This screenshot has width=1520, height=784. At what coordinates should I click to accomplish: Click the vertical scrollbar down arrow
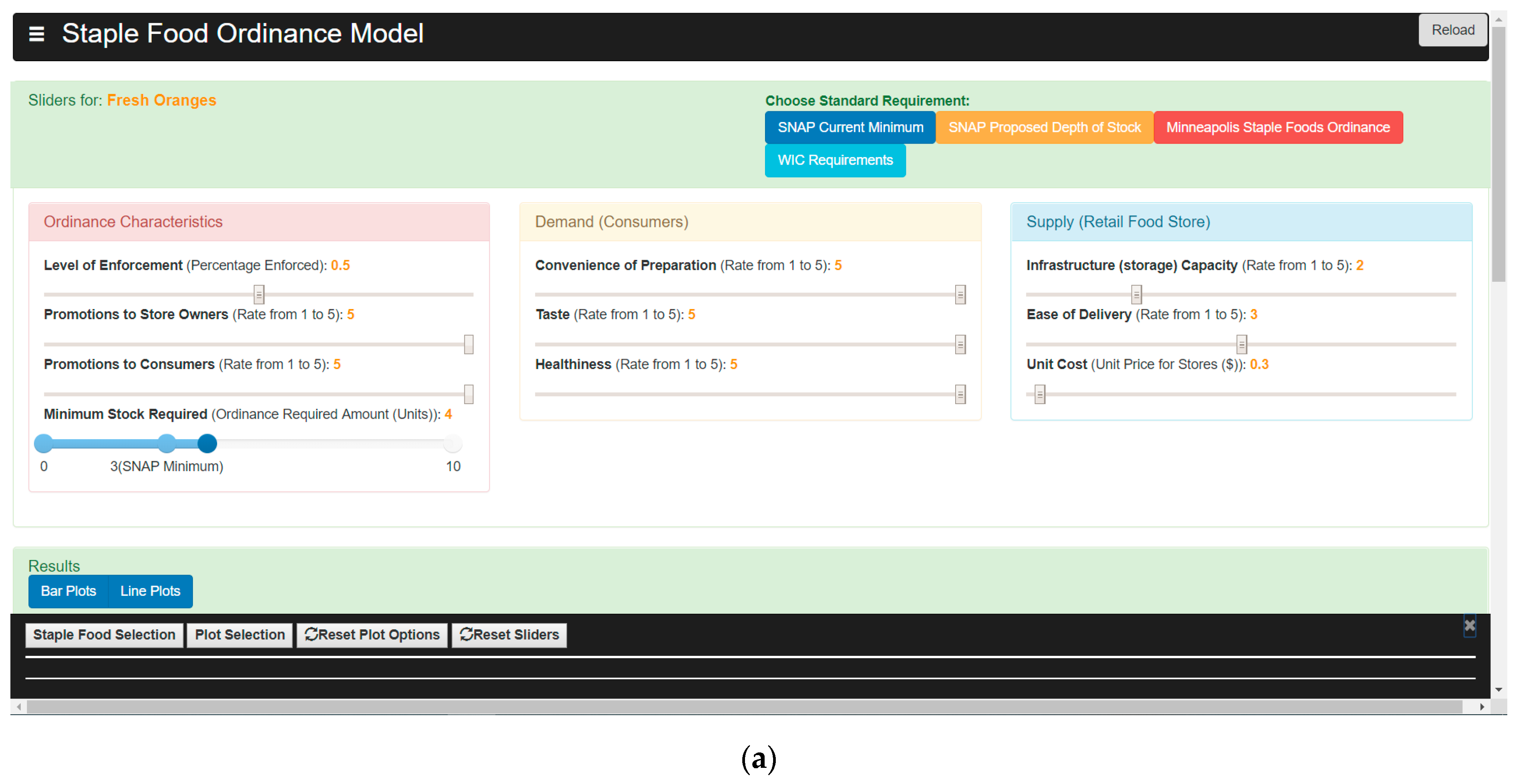1498,690
